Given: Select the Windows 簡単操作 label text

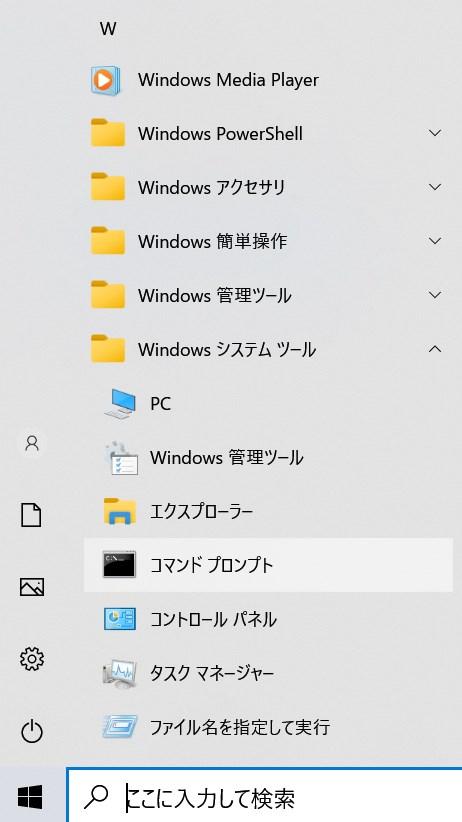Looking at the screenshot, I should 212,242.
